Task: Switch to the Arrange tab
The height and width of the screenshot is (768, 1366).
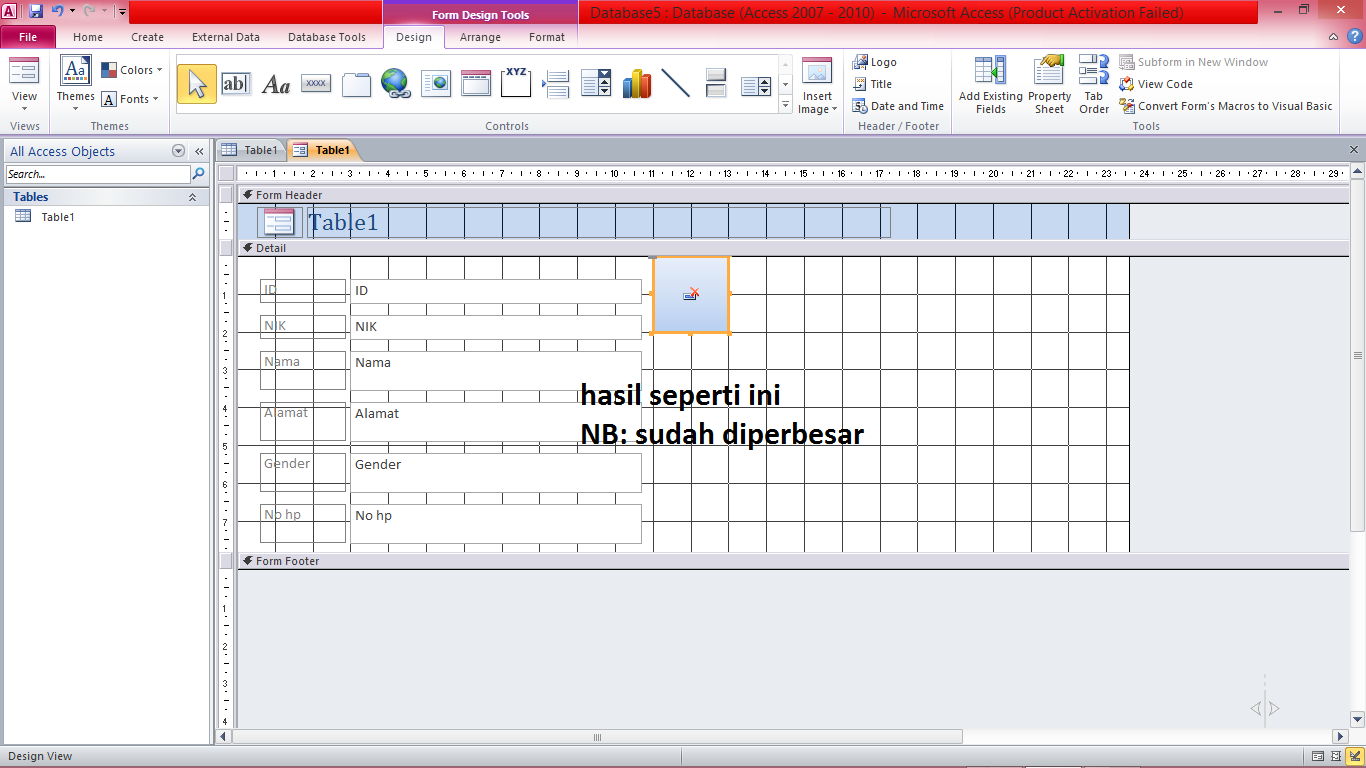Action: 480,37
